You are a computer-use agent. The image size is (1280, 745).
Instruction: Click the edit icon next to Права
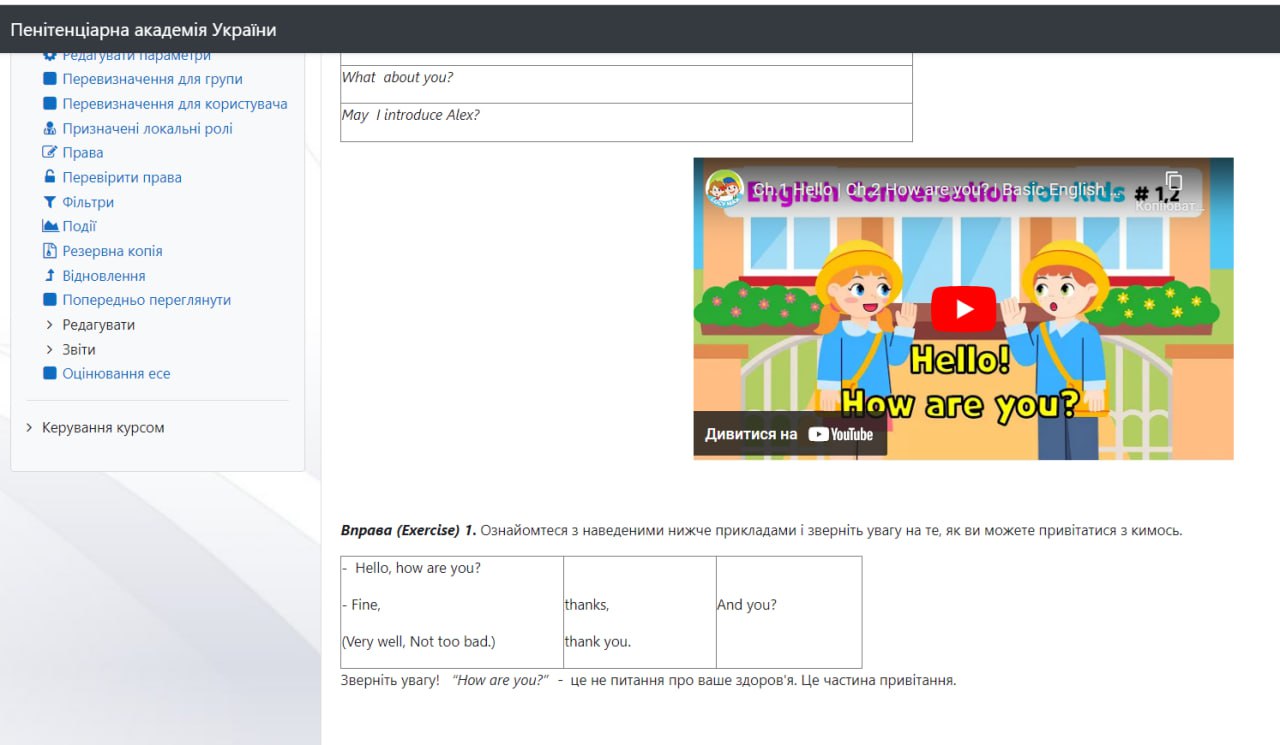coord(50,153)
